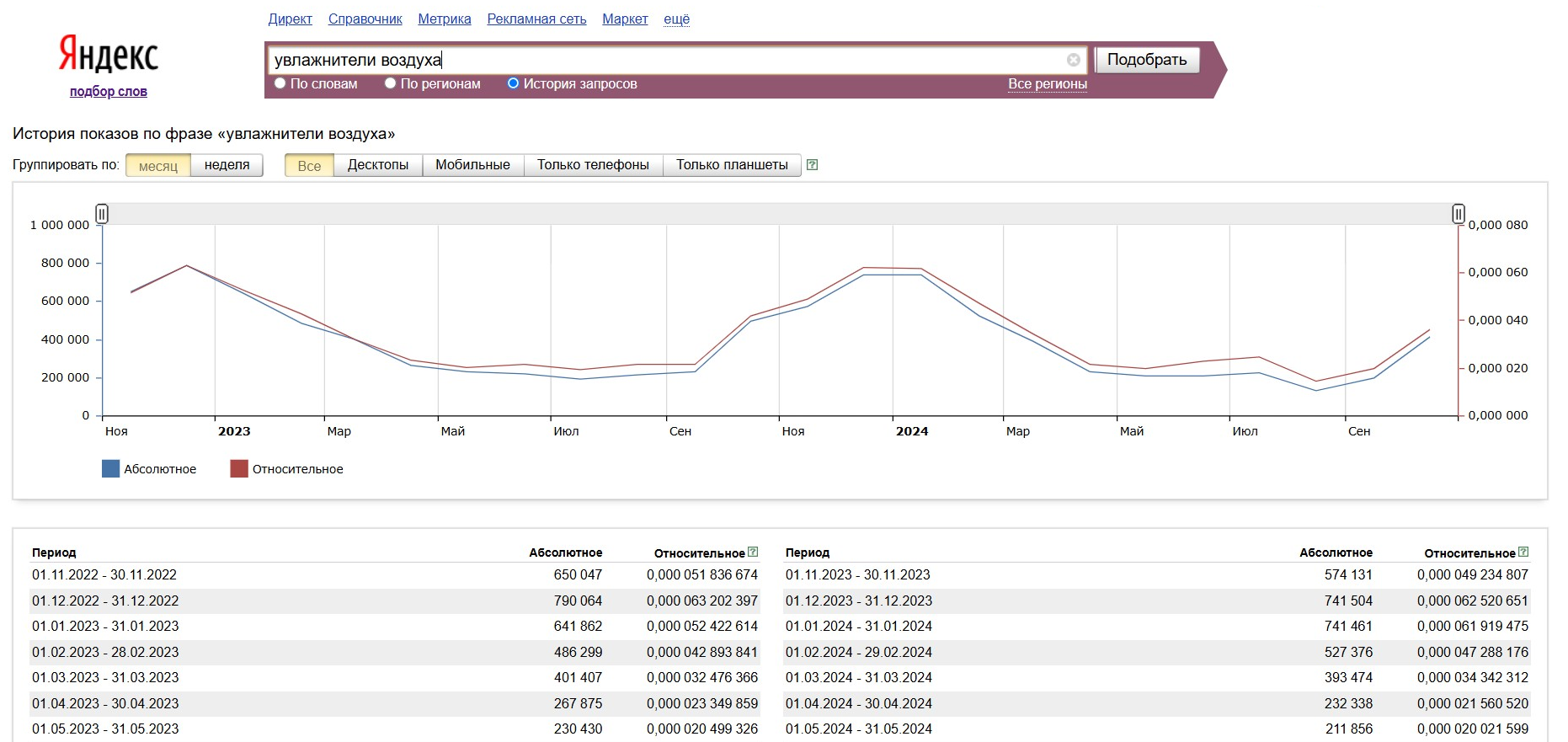
Task: Select the По регионам radio button
Action: coord(390,83)
